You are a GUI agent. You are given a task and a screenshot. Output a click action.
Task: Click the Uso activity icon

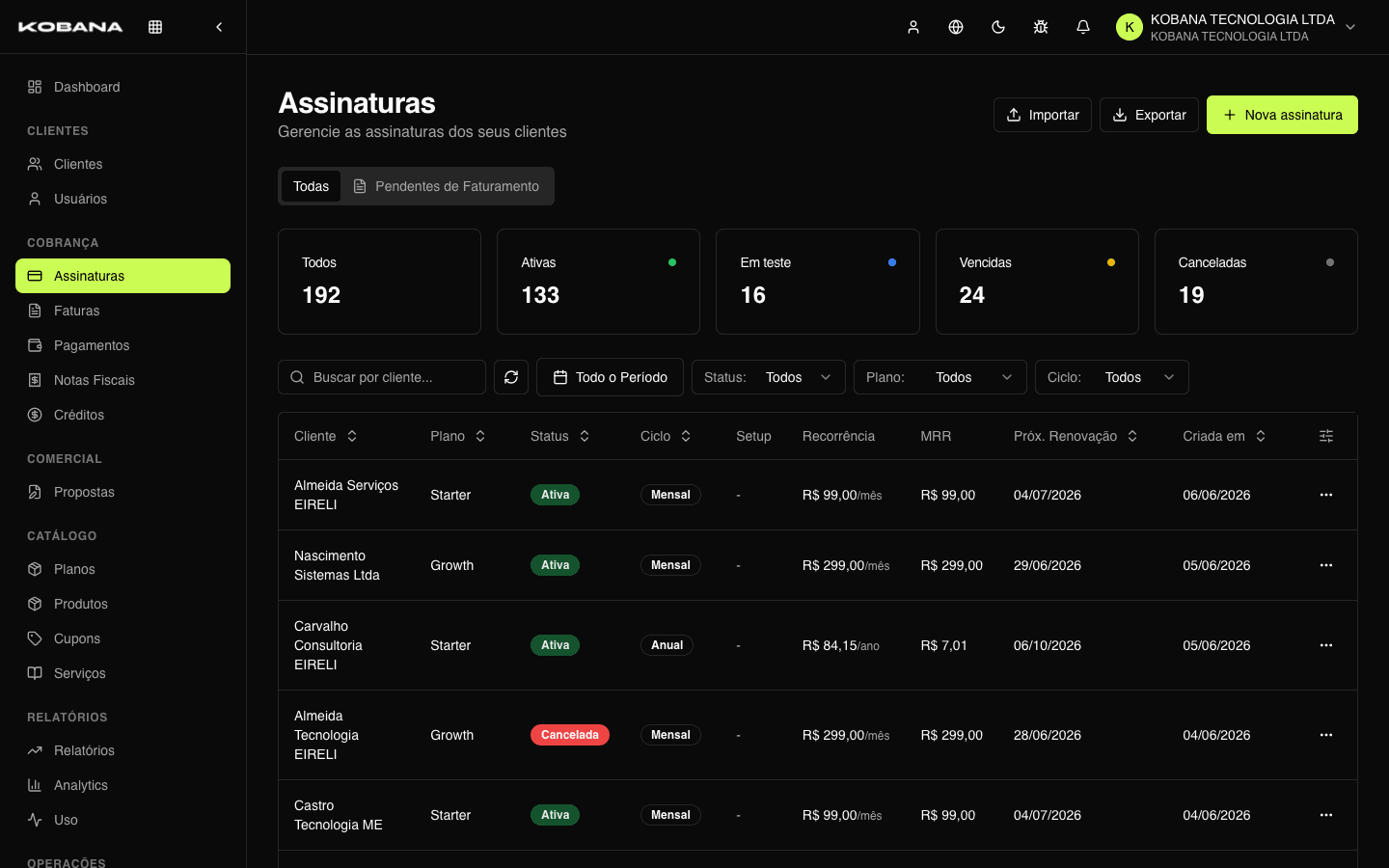tap(35, 820)
